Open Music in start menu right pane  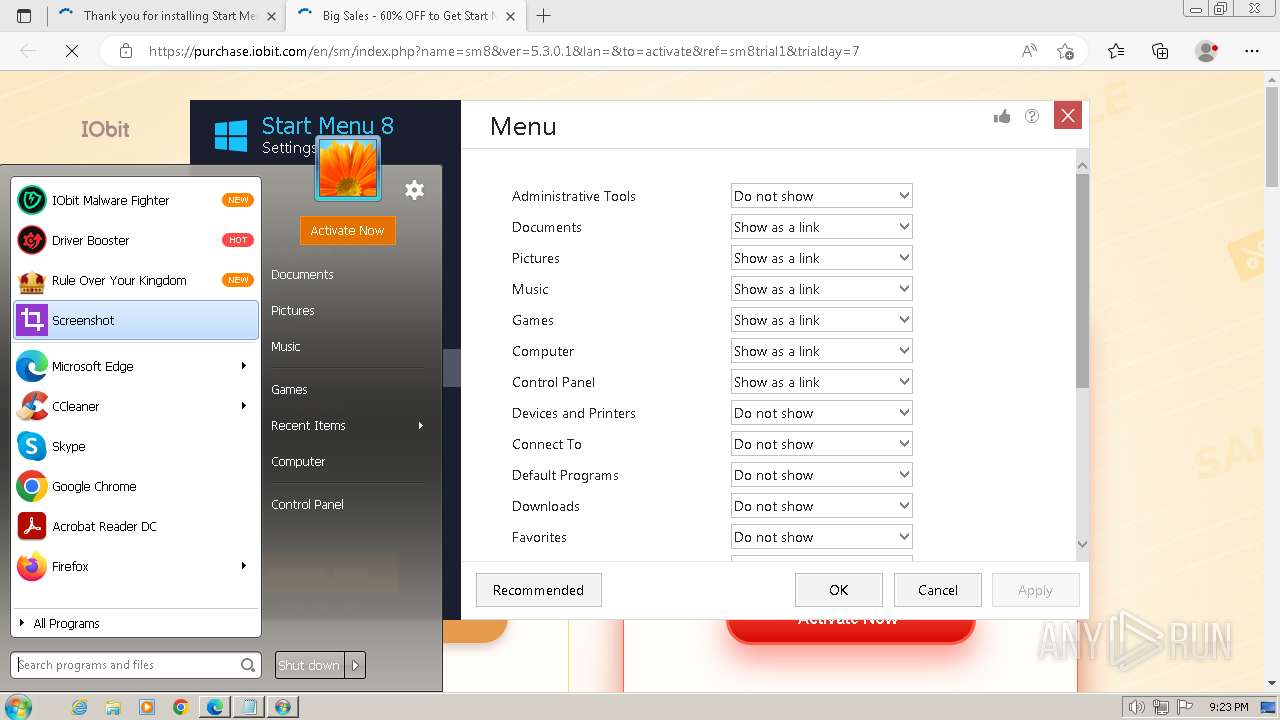(x=286, y=346)
